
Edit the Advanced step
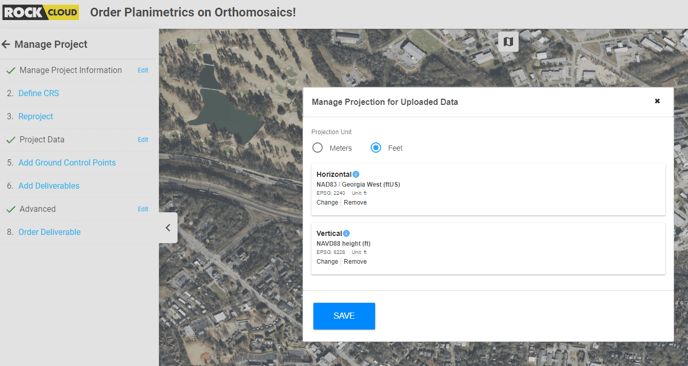coord(143,209)
